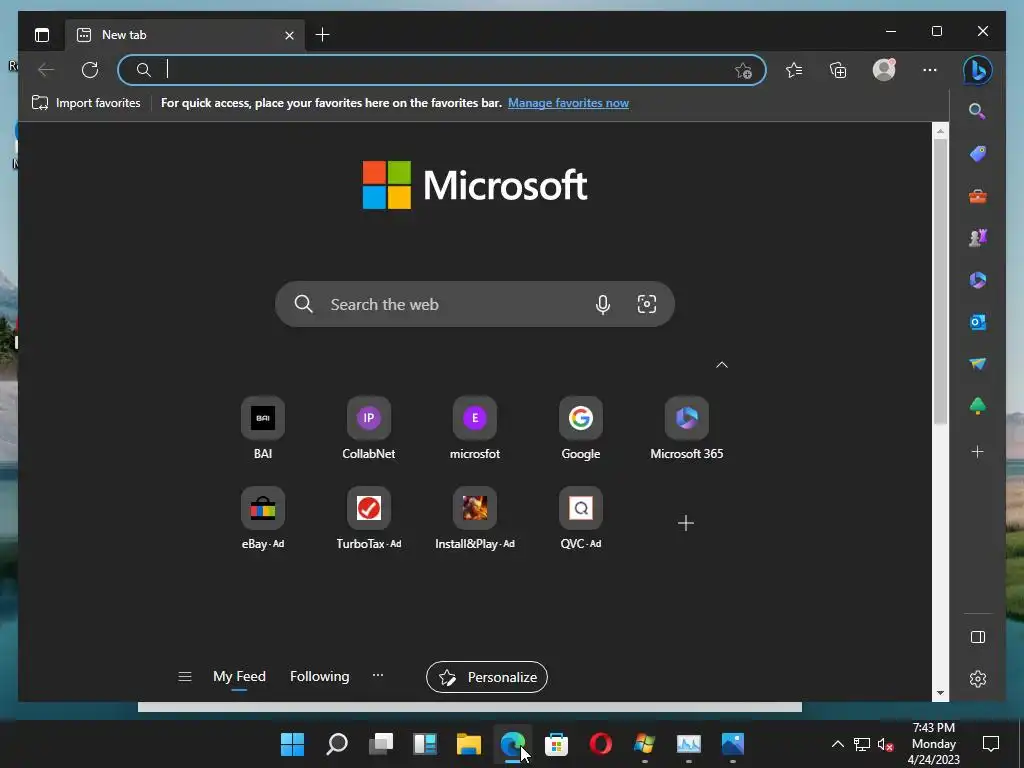Open the profile avatar
Screen dimensions: 1024x768
click(884, 70)
